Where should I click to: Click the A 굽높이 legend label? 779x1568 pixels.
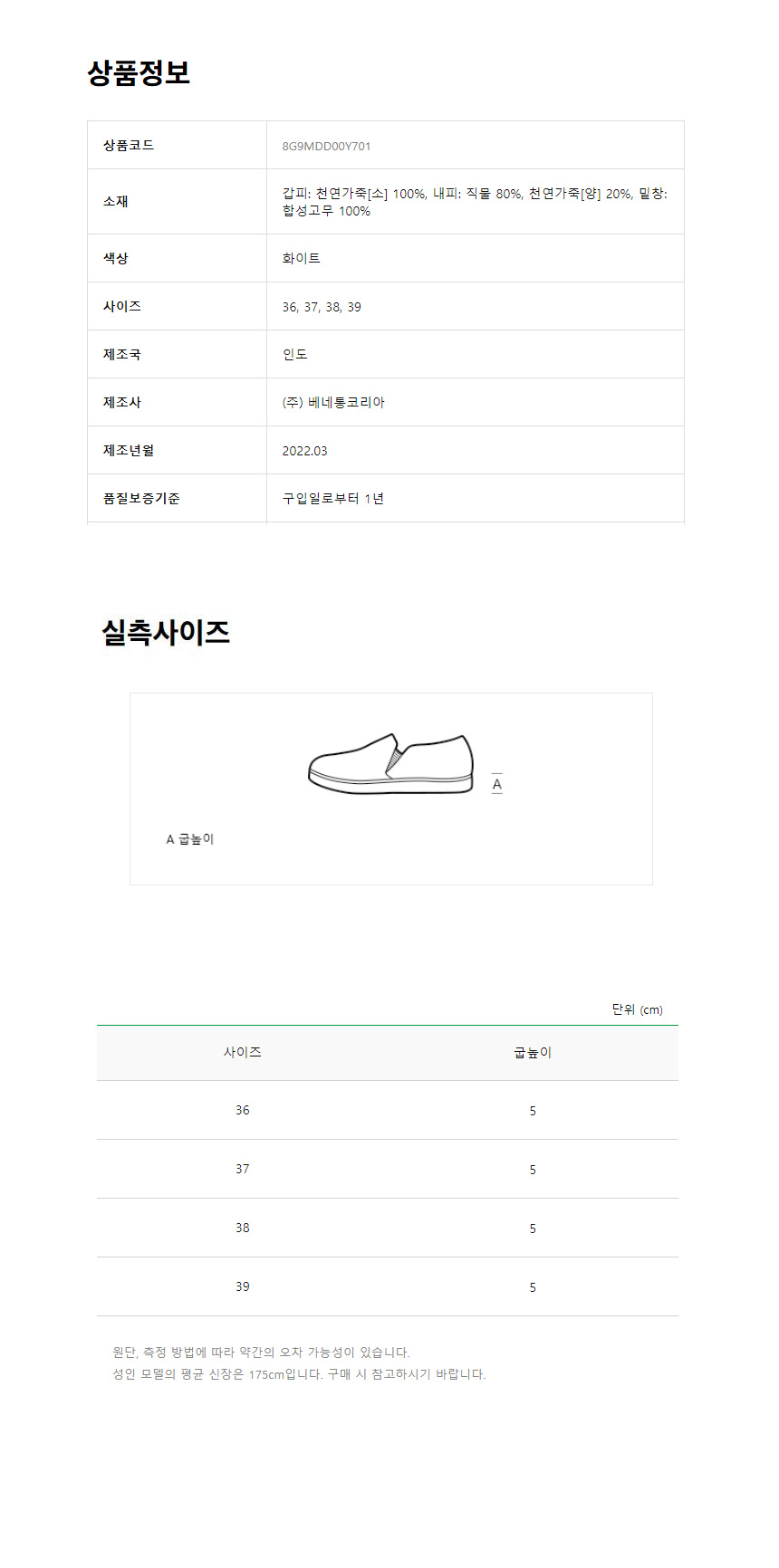(190, 839)
